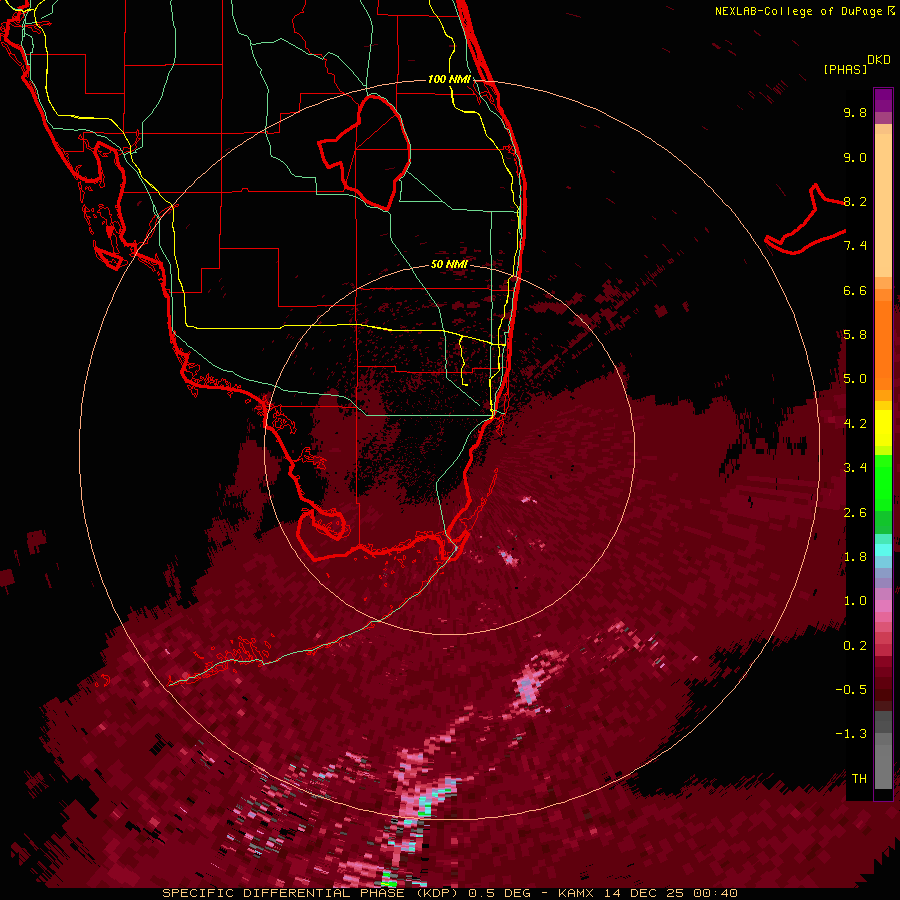Click the 14 DEC 25 date text
The image size is (900, 900).
643,893
